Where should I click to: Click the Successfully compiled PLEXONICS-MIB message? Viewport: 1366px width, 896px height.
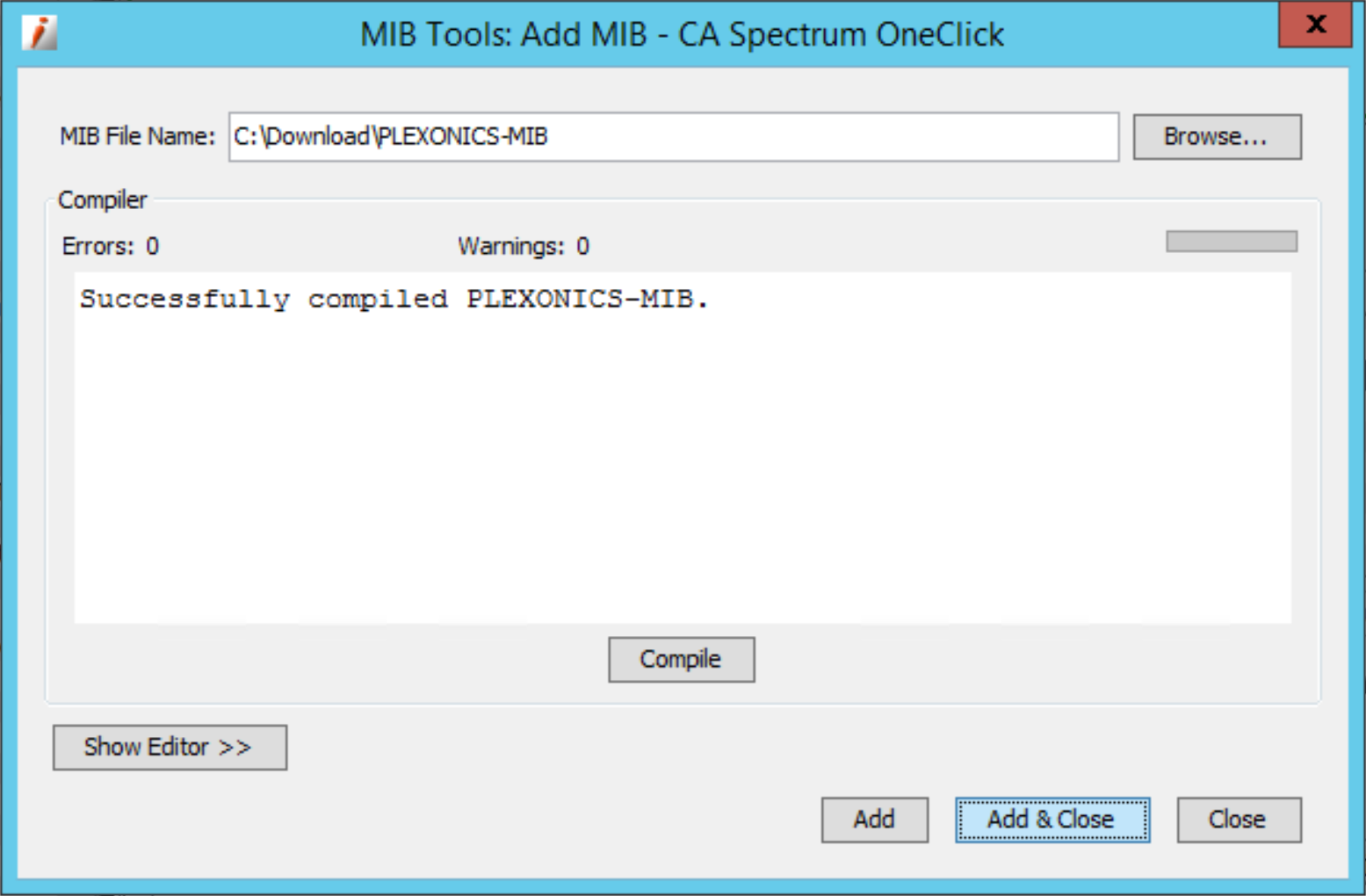394,300
